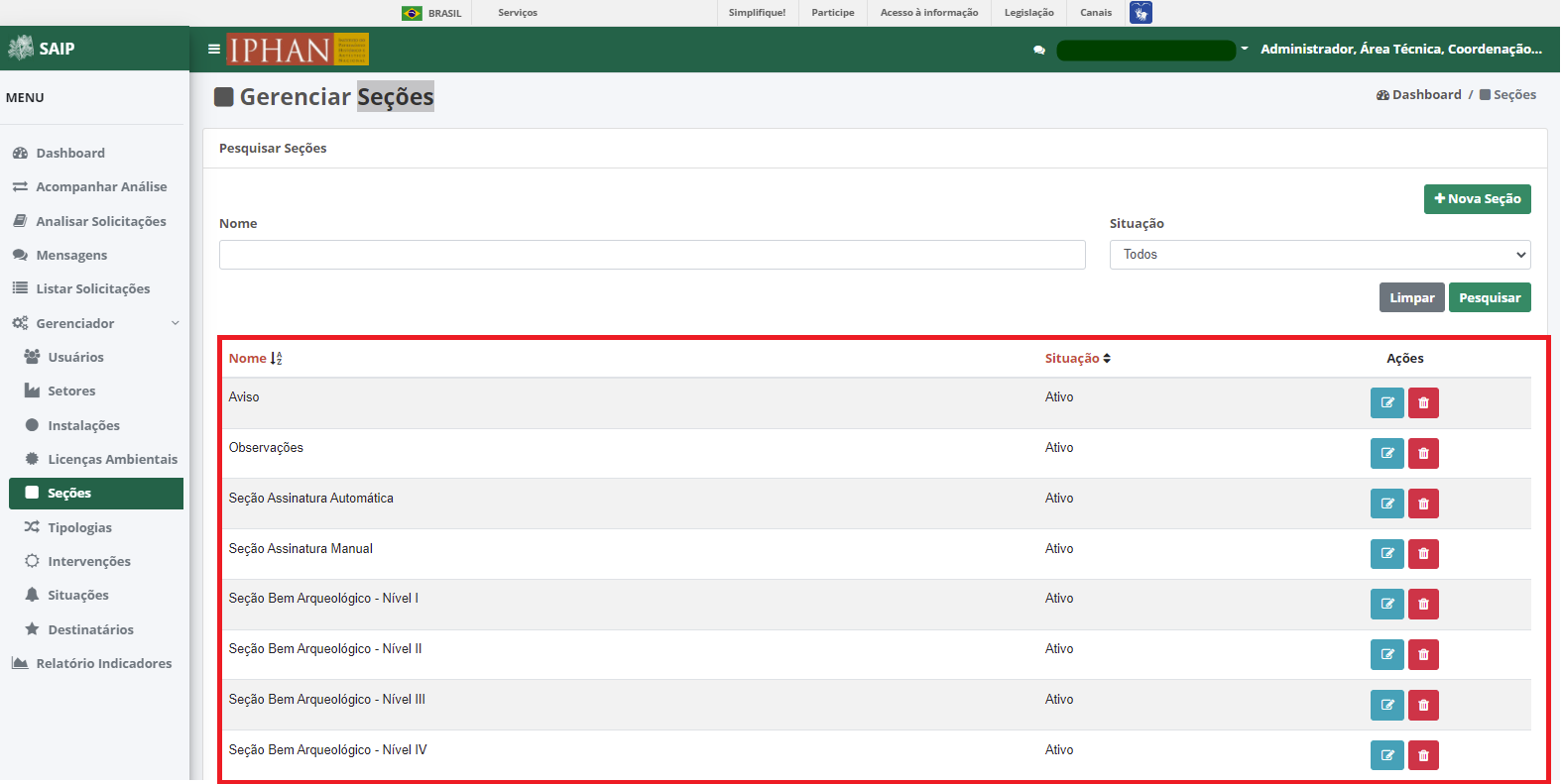Open the Situação dropdown filter
Image resolution: width=1562 pixels, height=784 pixels.
[x=1320, y=255]
